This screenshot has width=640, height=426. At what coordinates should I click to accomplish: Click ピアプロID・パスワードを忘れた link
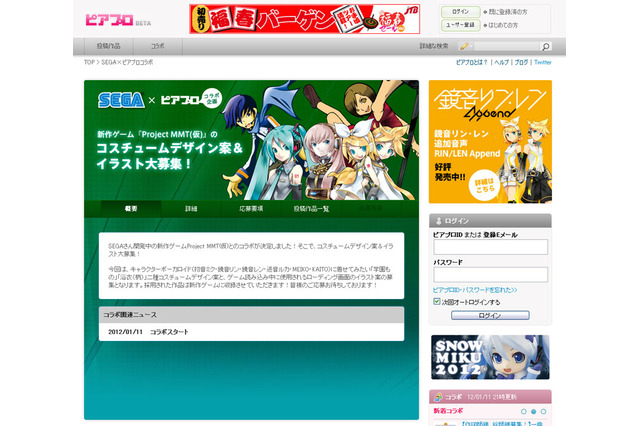coord(475,290)
